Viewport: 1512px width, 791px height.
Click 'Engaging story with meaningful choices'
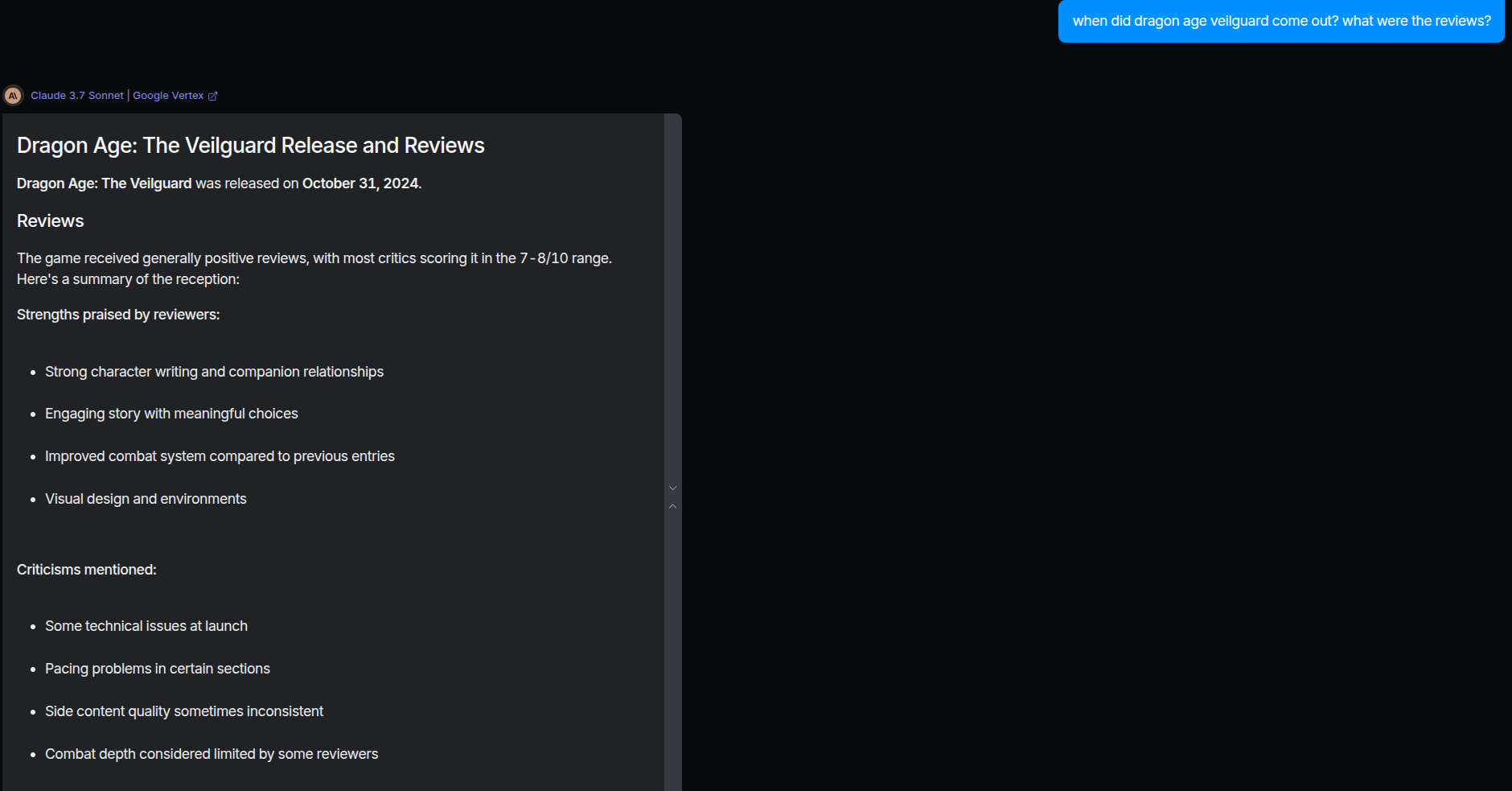171,414
